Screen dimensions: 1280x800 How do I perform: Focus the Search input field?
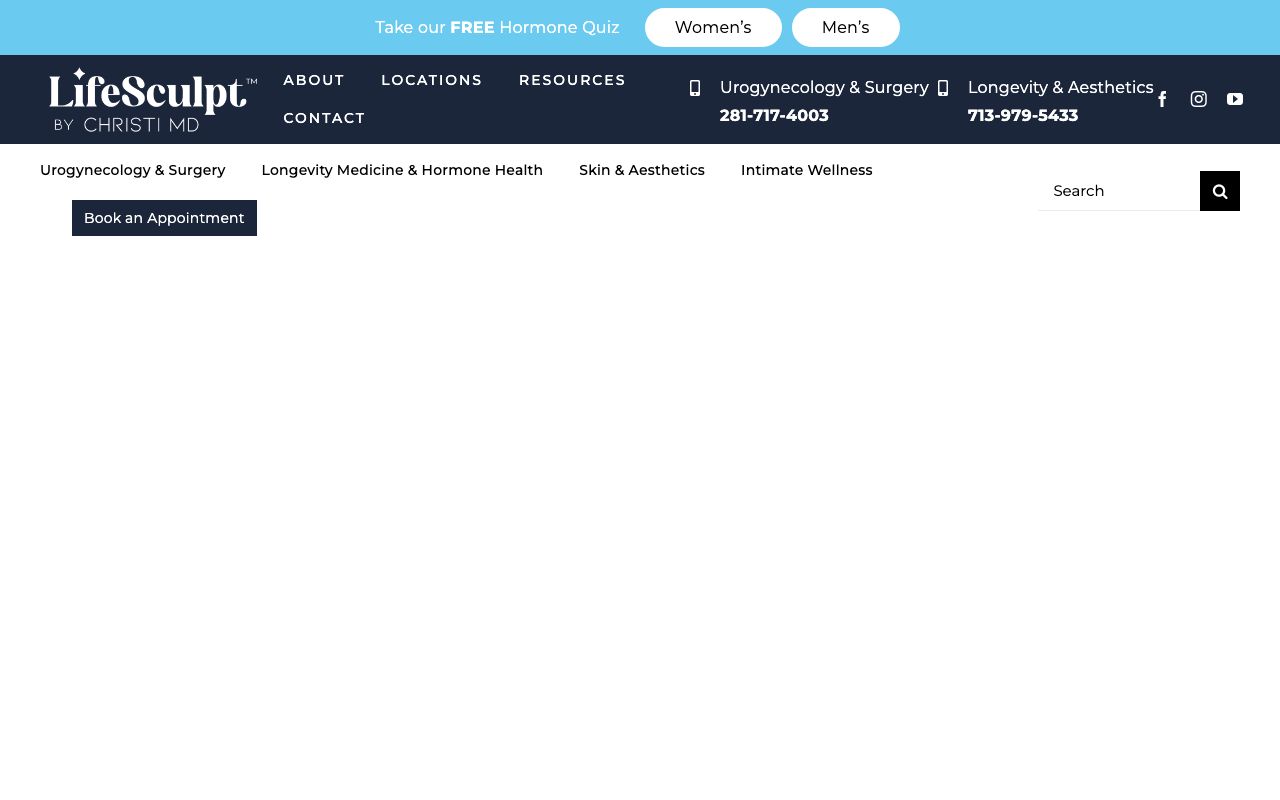tap(1119, 191)
